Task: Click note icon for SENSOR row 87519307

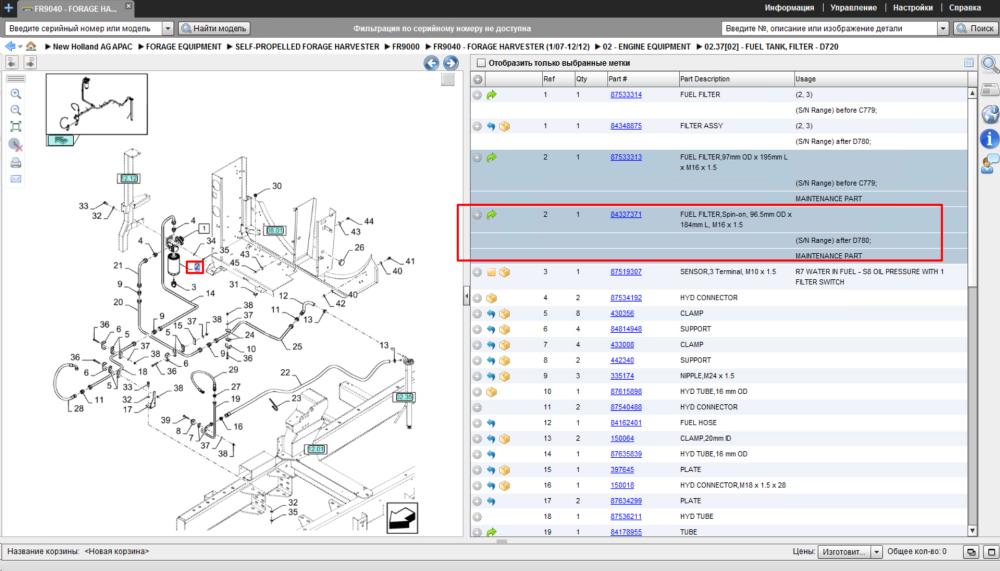Action: [x=491, y=272]
